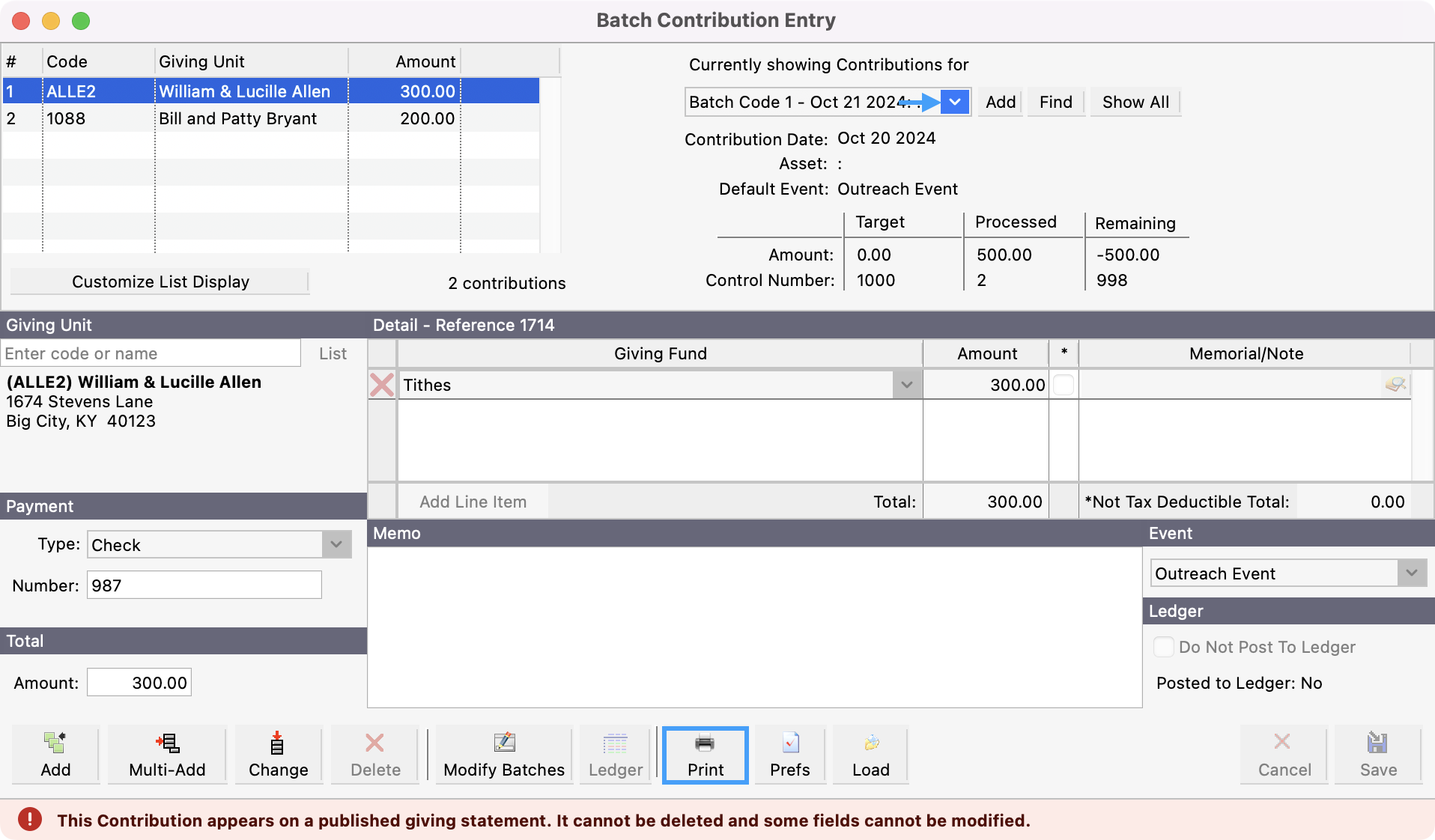Save the contribution with the Save icon

[x=1377, y=754]
